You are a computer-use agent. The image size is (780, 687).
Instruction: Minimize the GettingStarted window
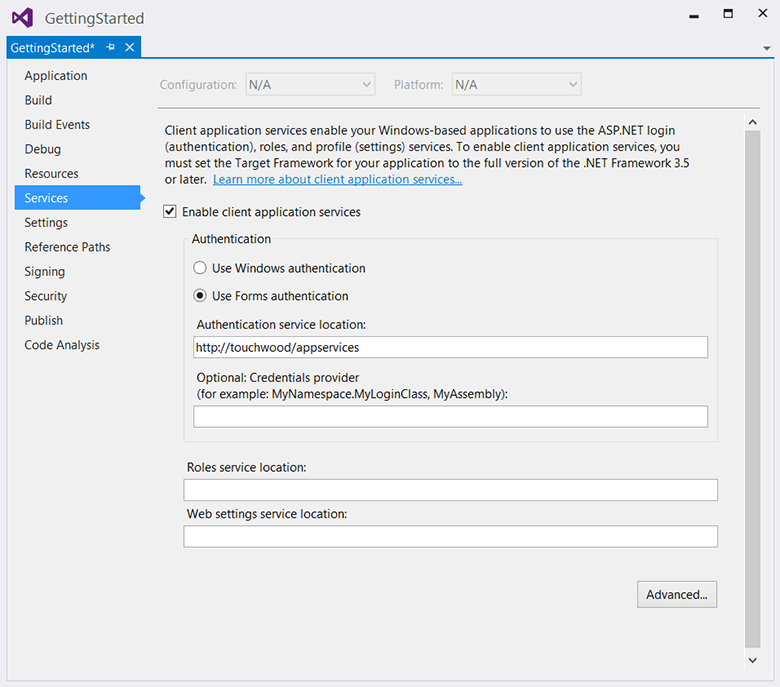tap(694, 16)
